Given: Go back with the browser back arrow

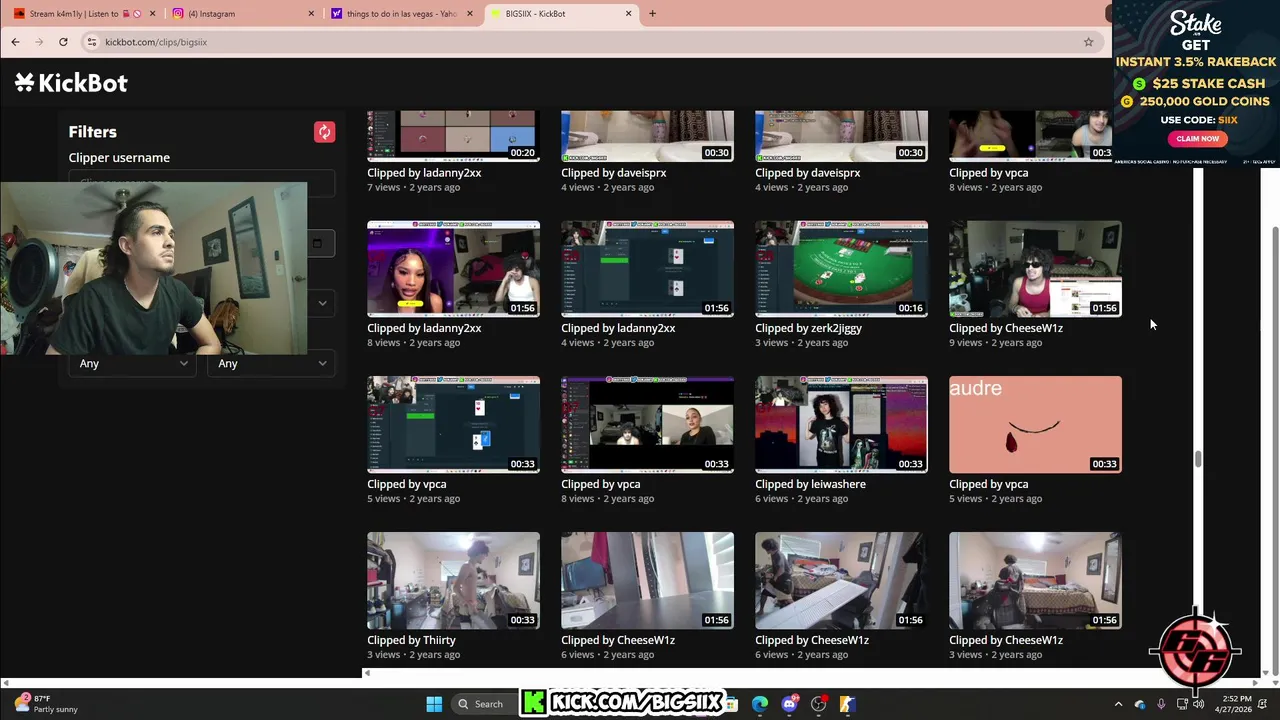Looking at the screenshot, I should [x=15, y=42].
